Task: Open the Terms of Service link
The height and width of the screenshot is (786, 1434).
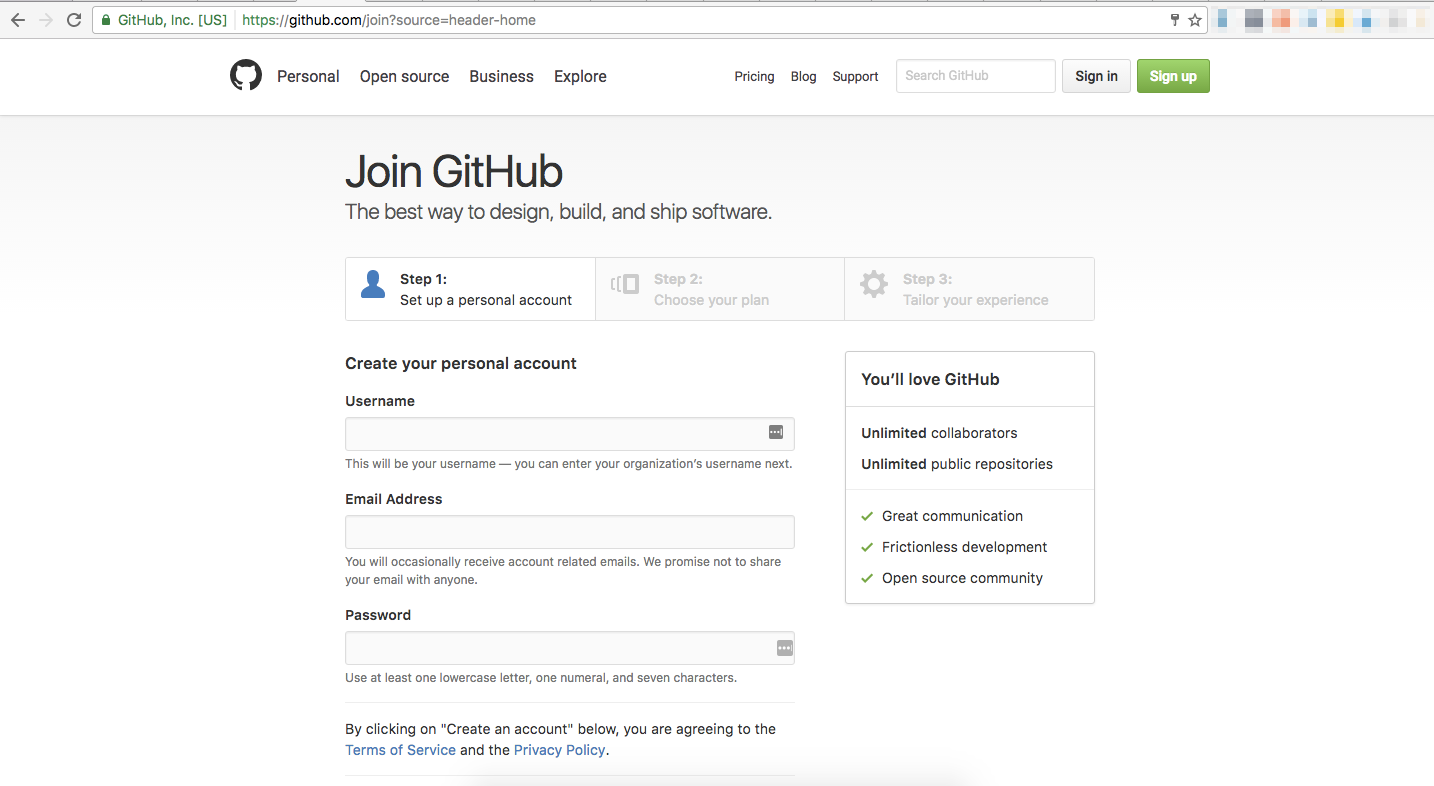Action: [x=400, y=750]
